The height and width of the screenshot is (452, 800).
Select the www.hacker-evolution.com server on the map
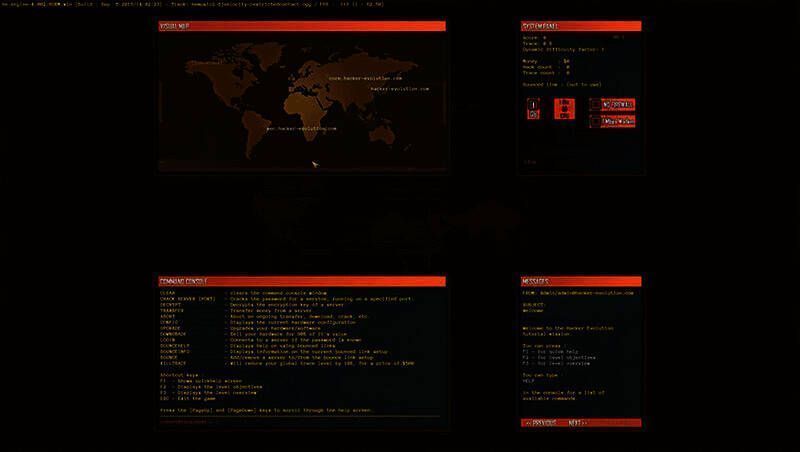pyautogui.click(x=364, y=78)
